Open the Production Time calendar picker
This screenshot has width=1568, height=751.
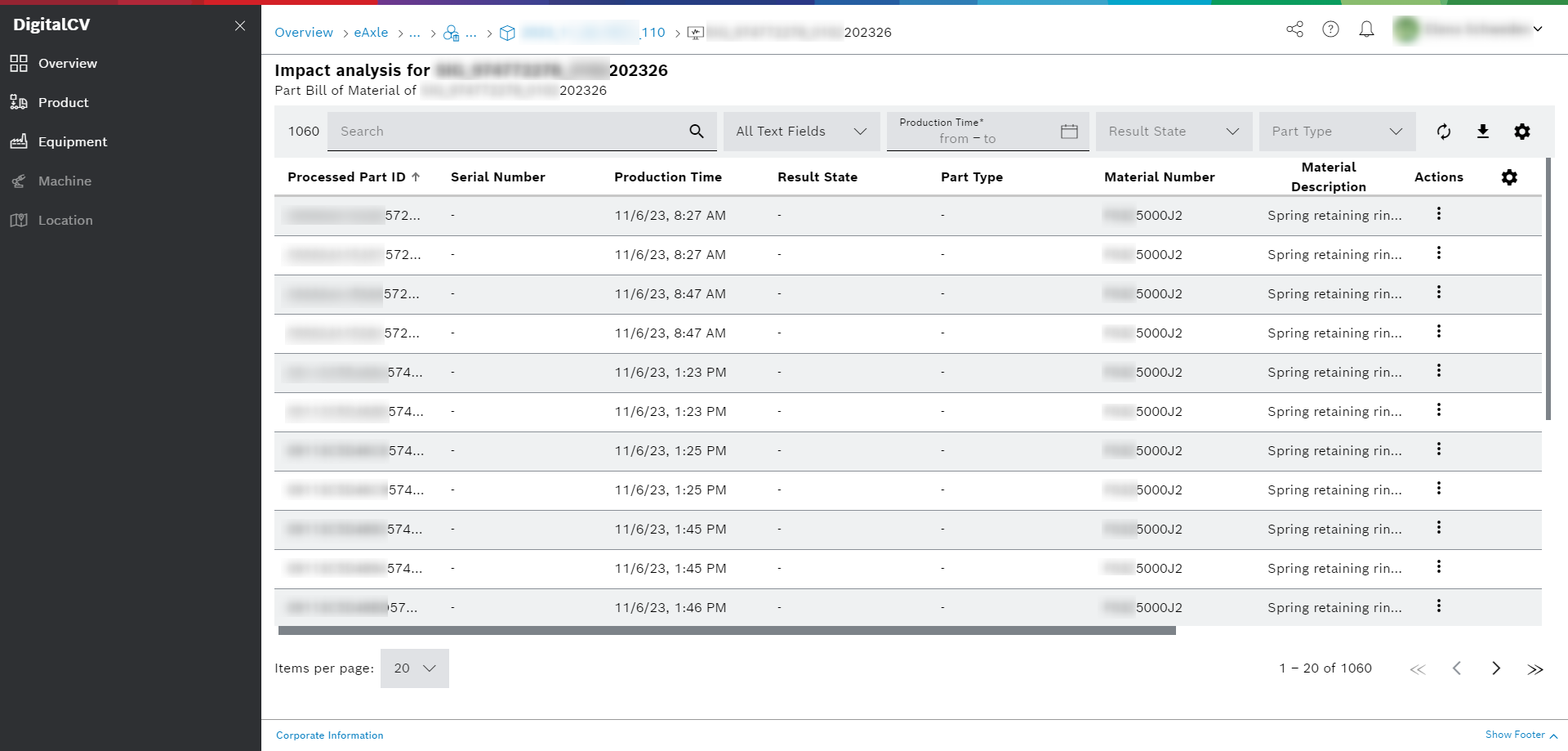pyautogui.click(x=1070, y=131)
